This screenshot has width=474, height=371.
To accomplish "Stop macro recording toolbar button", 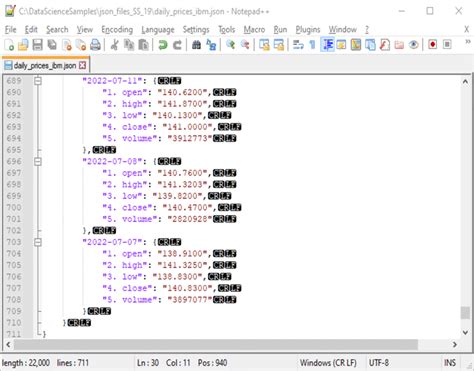I will (447, 45).
